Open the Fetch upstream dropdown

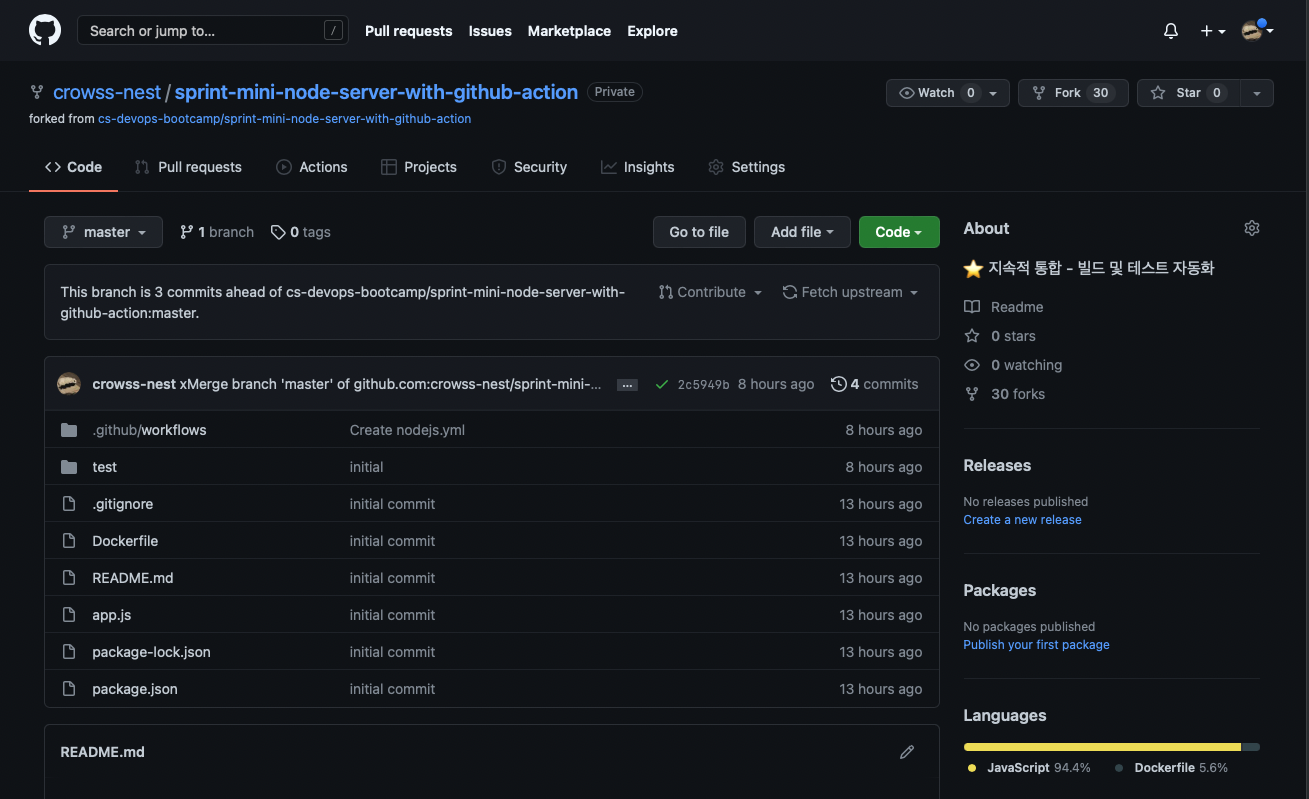click(x=850, y=292)
